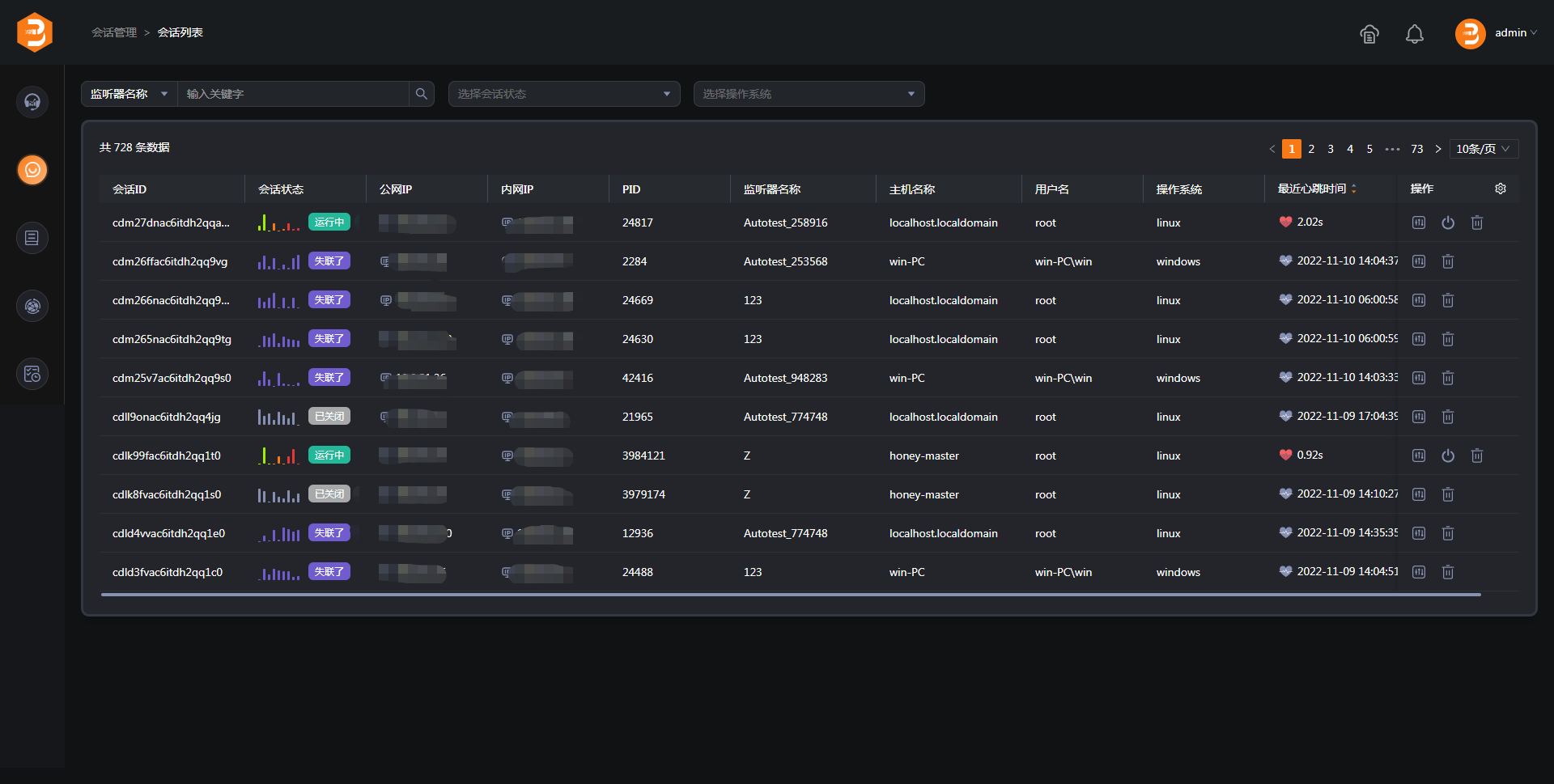Click the 会话ID column header
This screenshot has width=1554, height=784.
click(129, 189)
